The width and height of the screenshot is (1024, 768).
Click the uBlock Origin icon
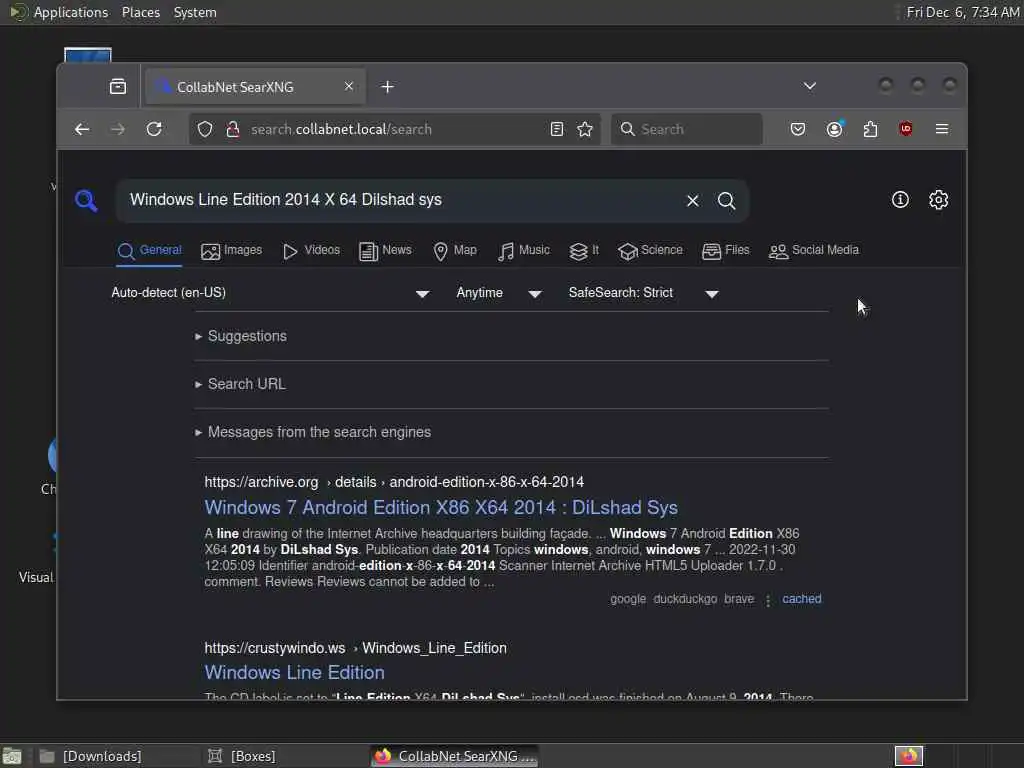point(906,129)
